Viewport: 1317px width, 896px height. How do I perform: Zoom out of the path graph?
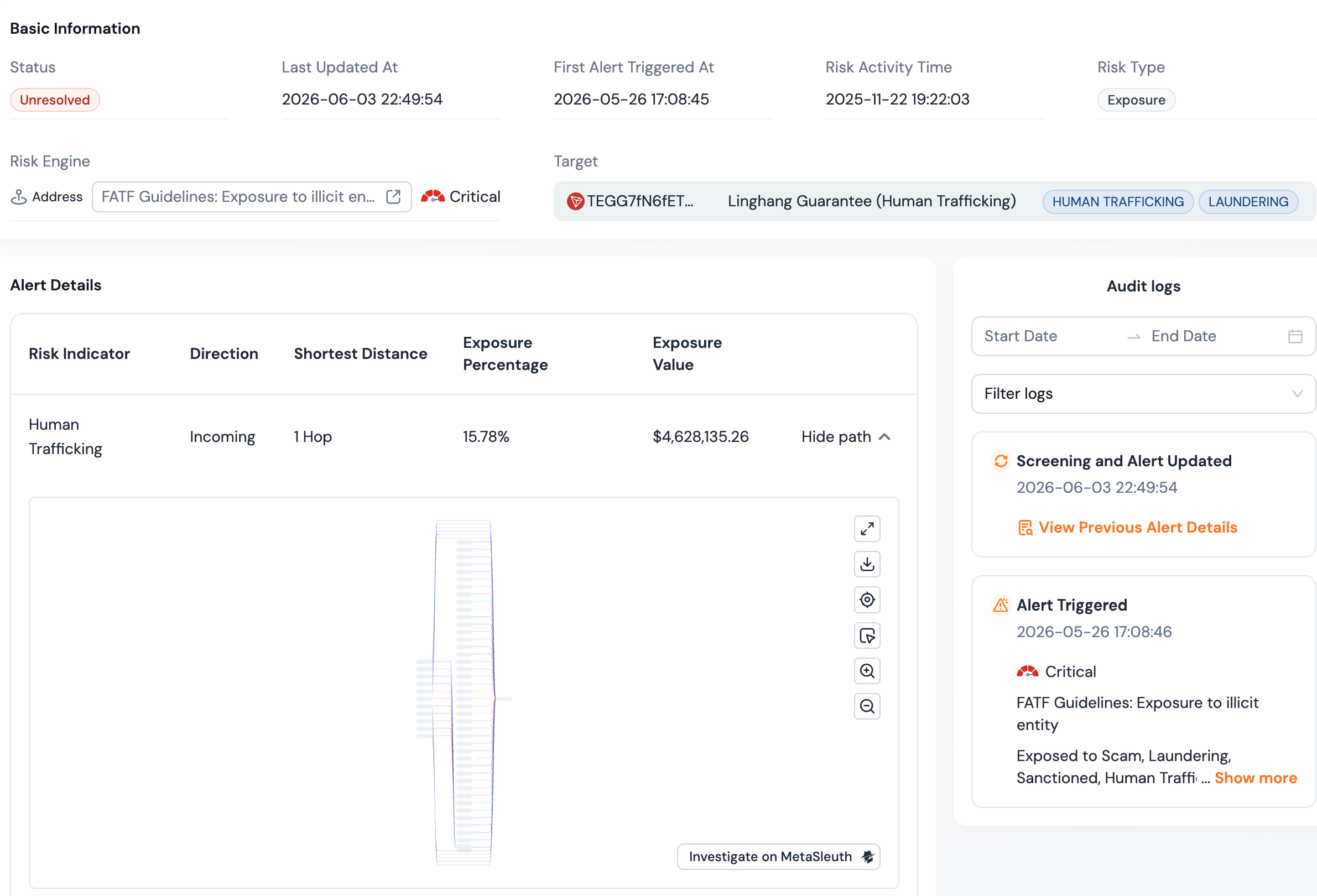point(867,706)
